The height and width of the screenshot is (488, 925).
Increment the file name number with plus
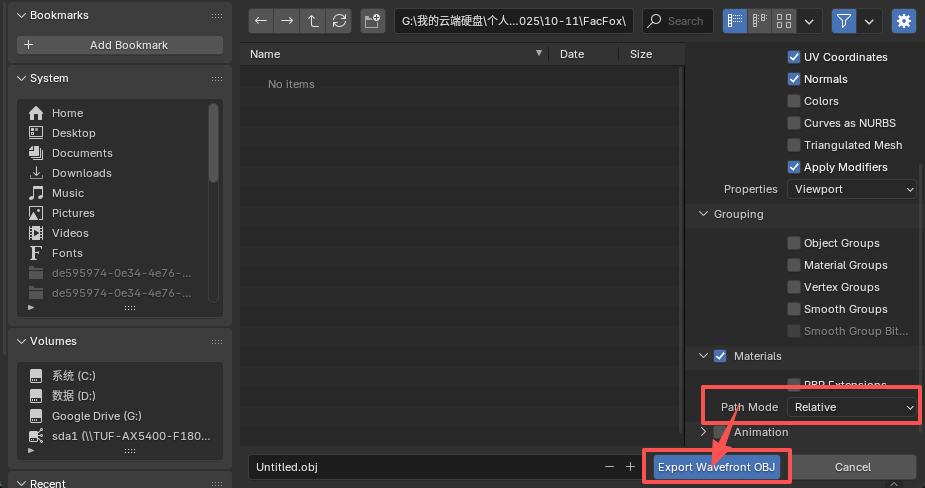coord(630,467)
